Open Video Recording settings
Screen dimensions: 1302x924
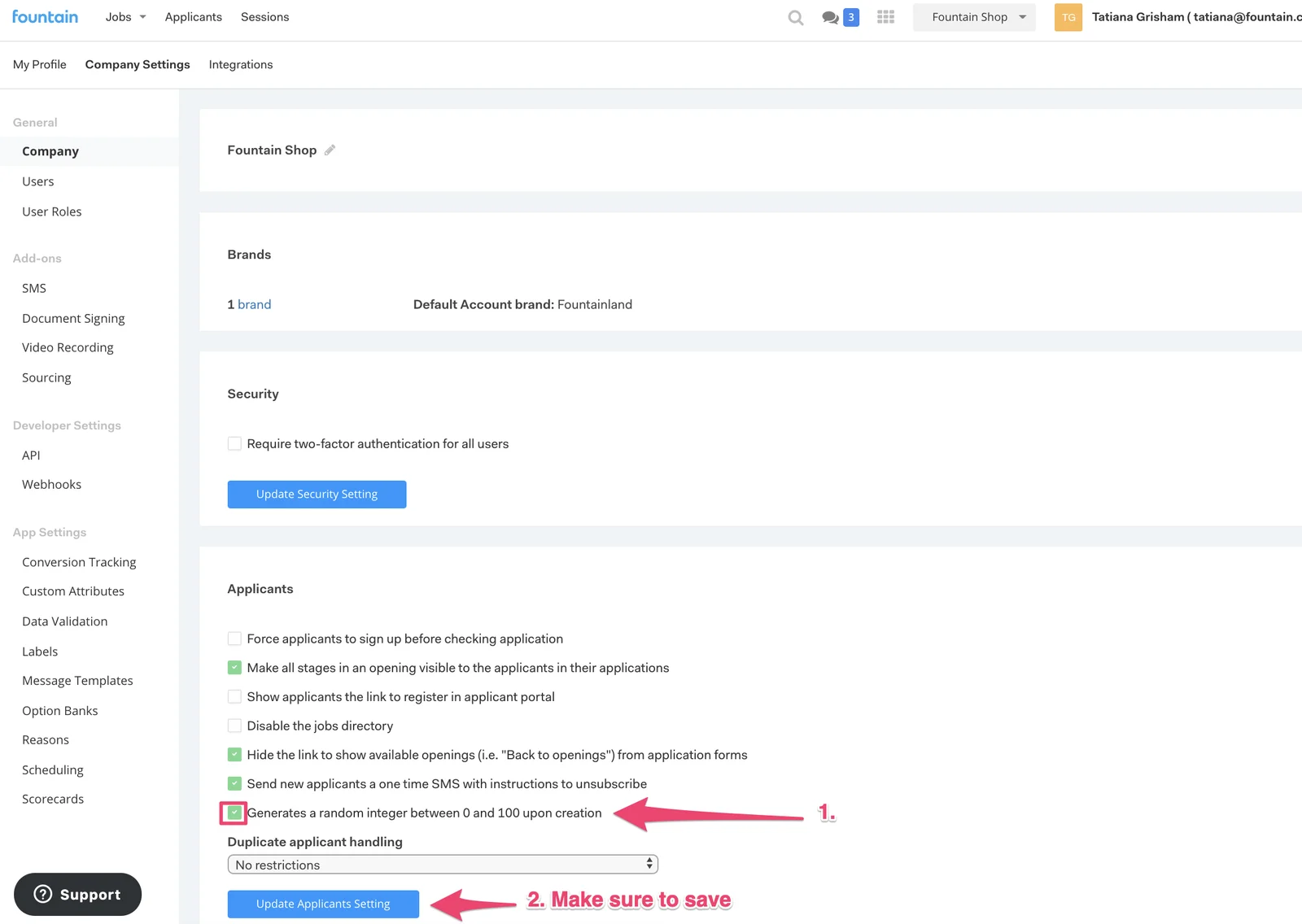[x=68, y=347]
